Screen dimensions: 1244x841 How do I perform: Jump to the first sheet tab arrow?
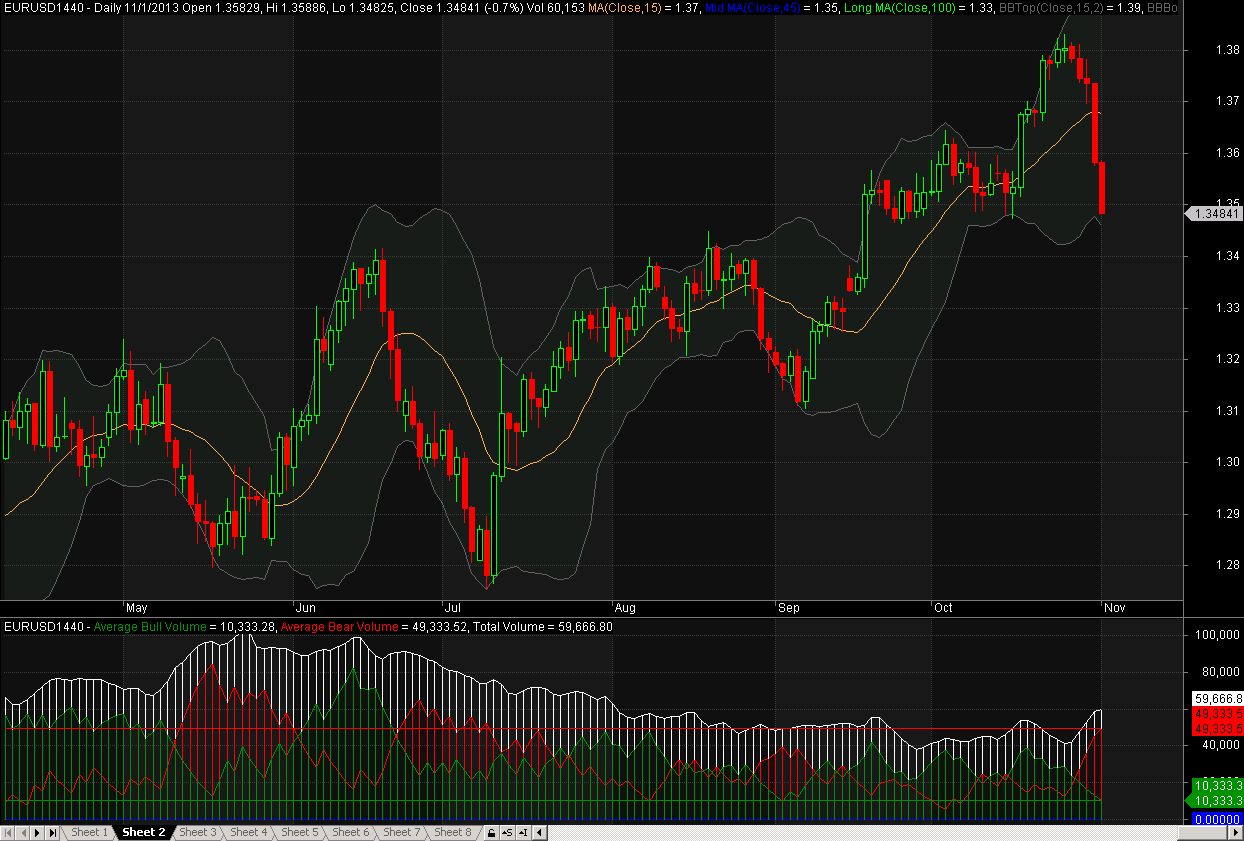(x=8, y=832)
